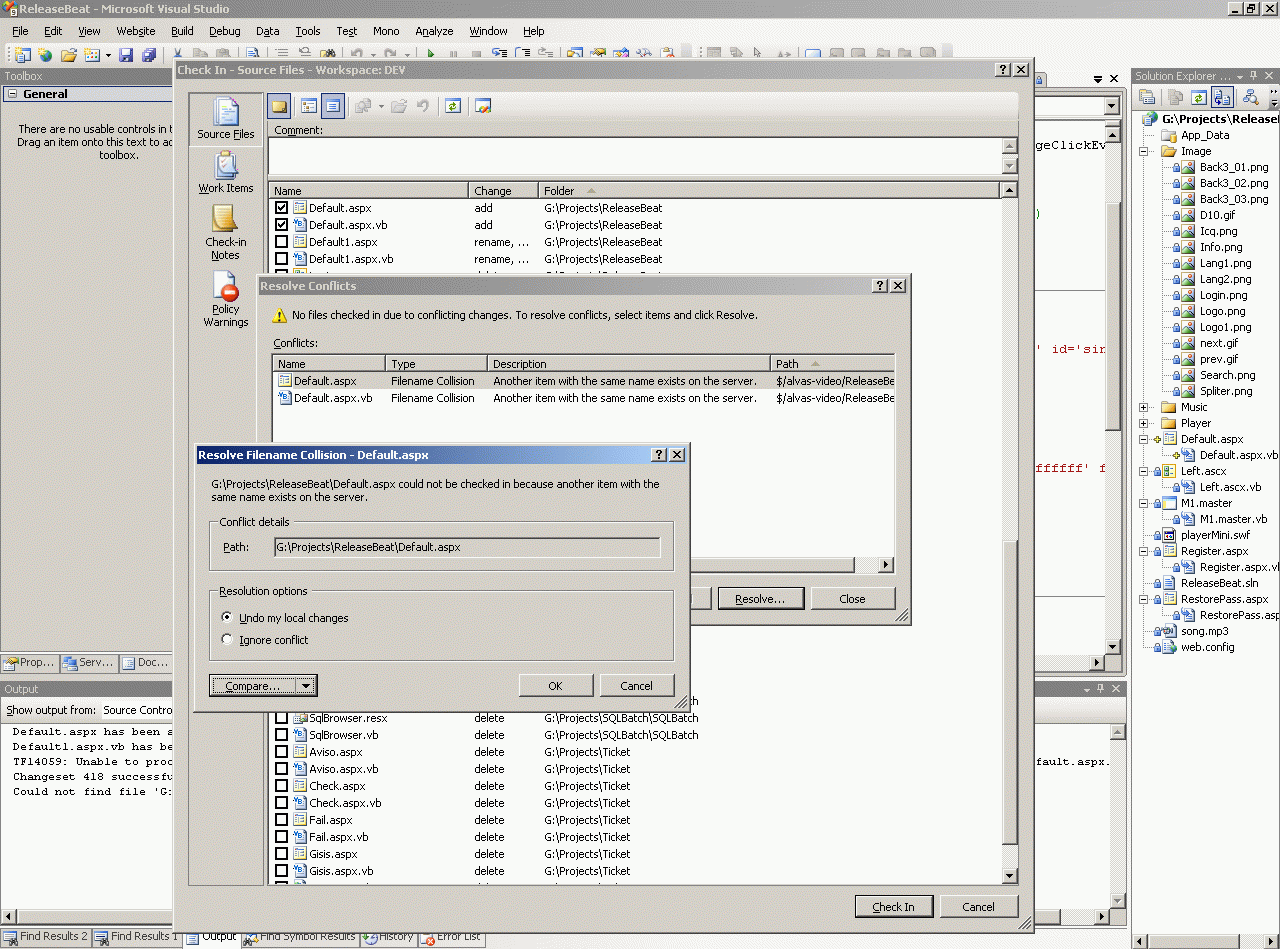Open the Build menu
Viewport: 1280px width, 949px height.
tap(182, 31)
